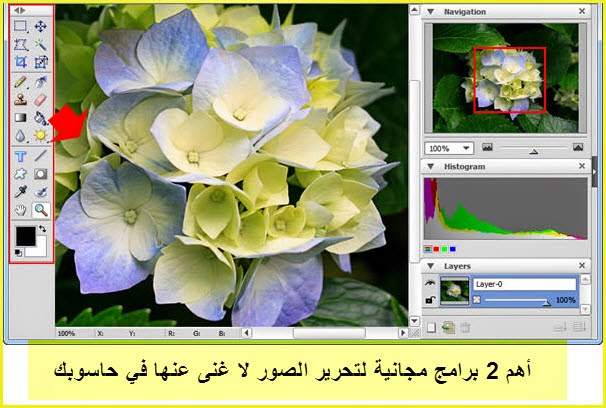Collapse the Histogram panel

[431, 166]
